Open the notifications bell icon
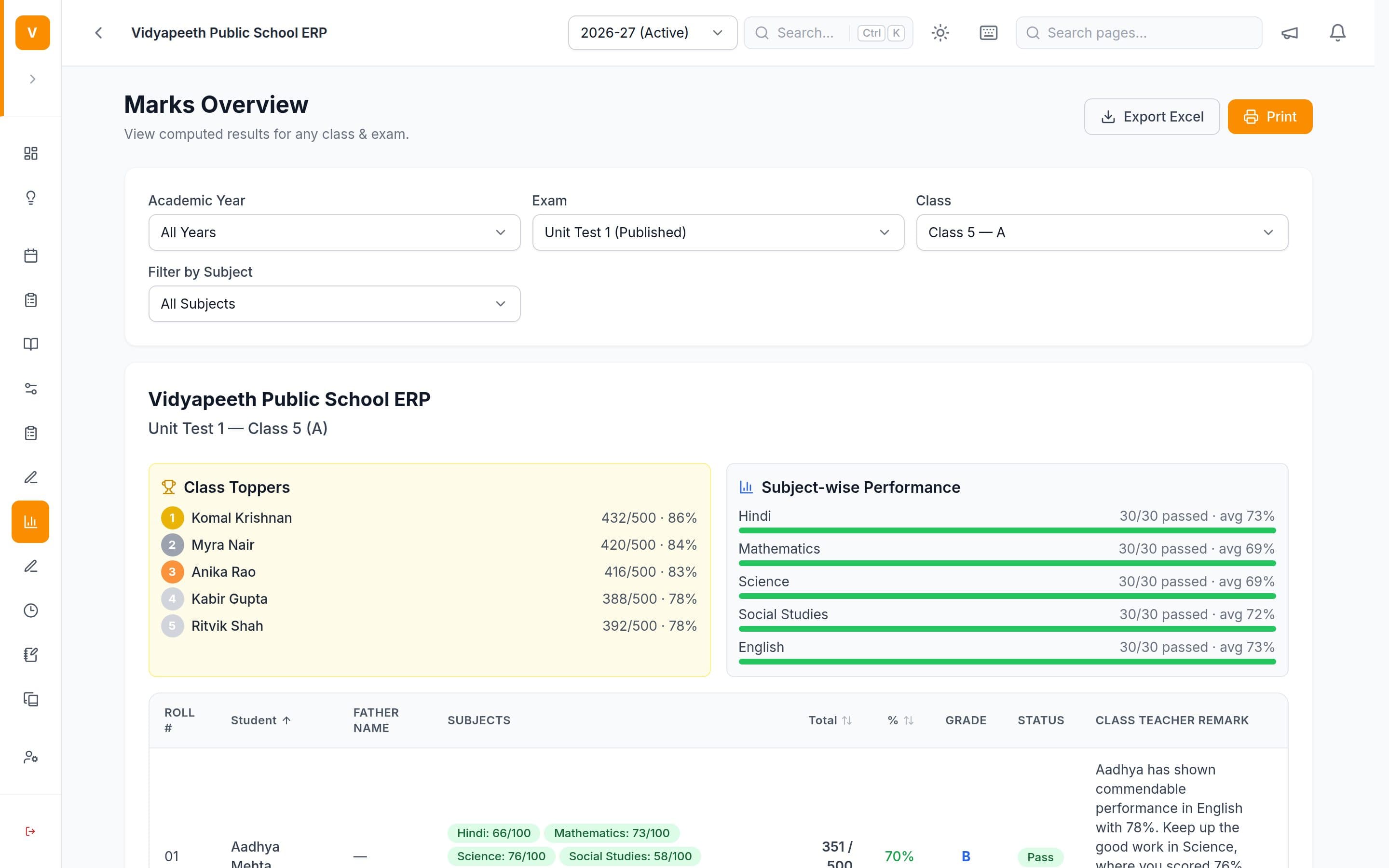The width and height of the screenshot is (1389, 868). tap(1338, 33)
